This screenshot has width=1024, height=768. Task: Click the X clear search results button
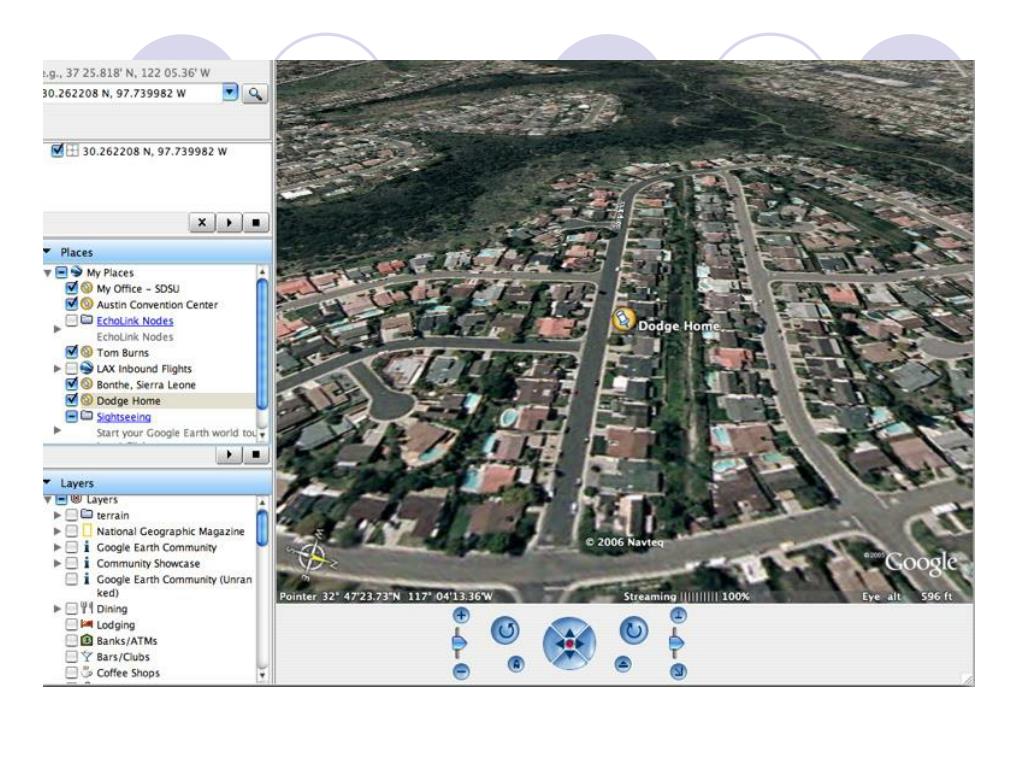coord(202,222)
